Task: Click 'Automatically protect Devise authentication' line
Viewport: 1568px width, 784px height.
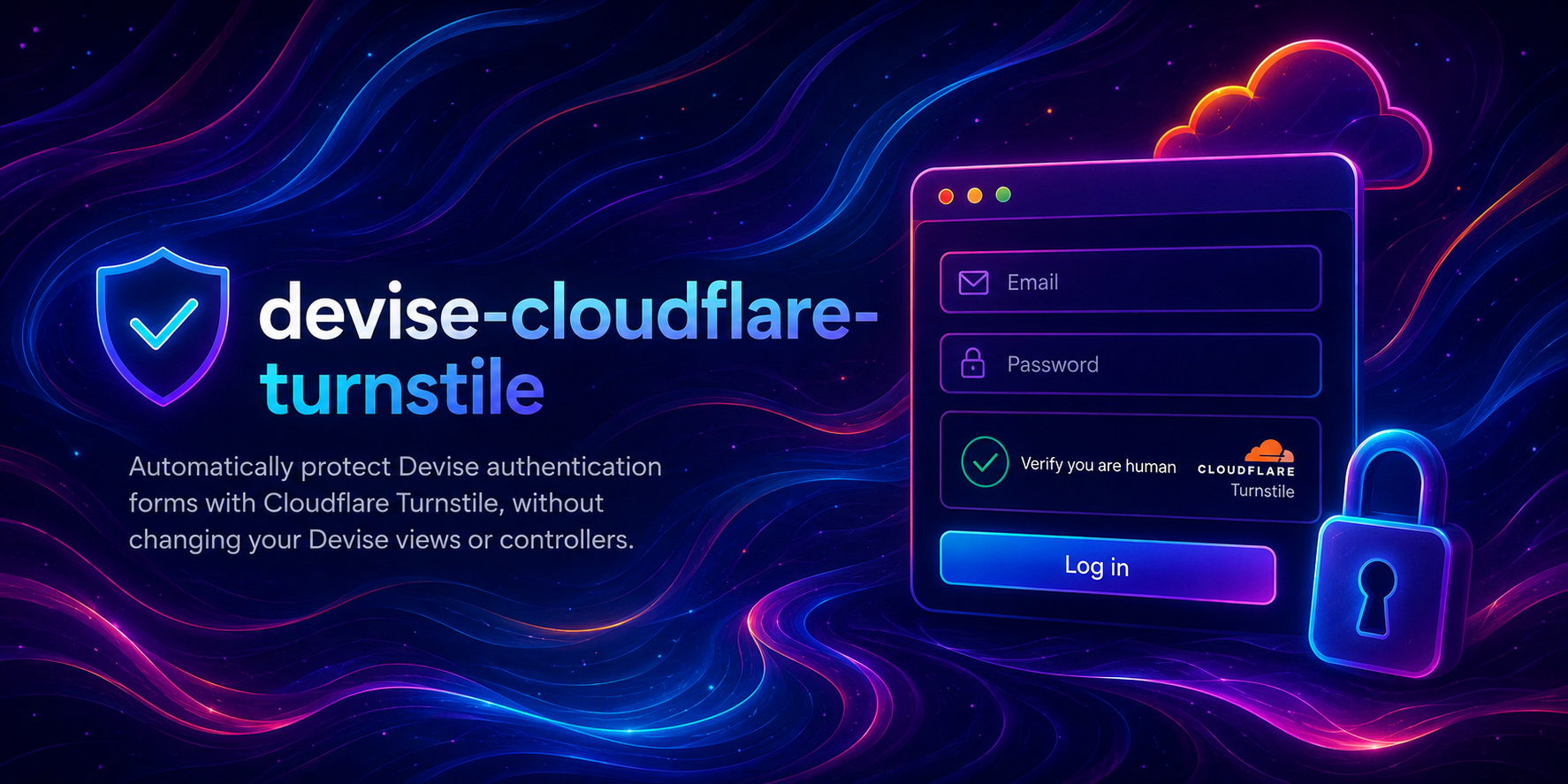Action: [x=395, y=466]
